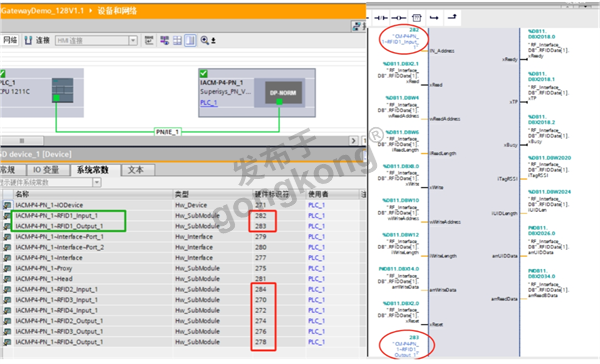600x364 pixels.
Task: Click the relations toolbar icon beside HMI dropdown
Action: pyautogui.click(x=149, y=40)
